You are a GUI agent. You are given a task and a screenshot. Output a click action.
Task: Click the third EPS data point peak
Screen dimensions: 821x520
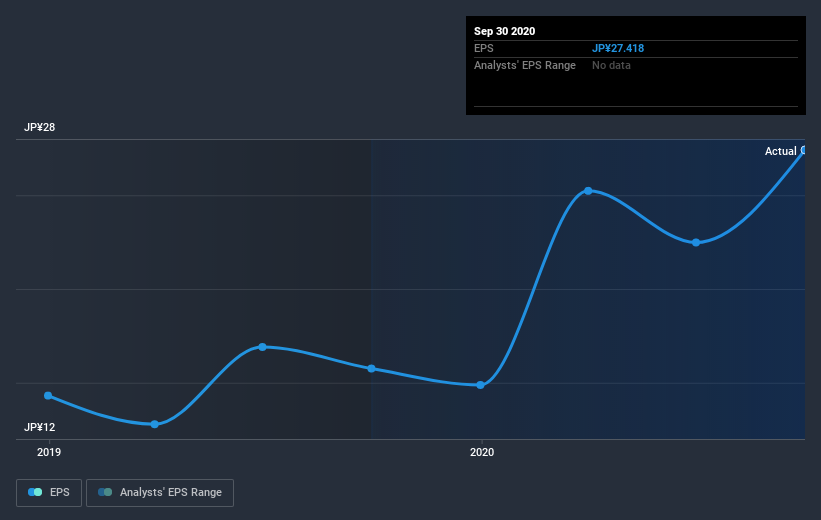(x=262, y=347)
